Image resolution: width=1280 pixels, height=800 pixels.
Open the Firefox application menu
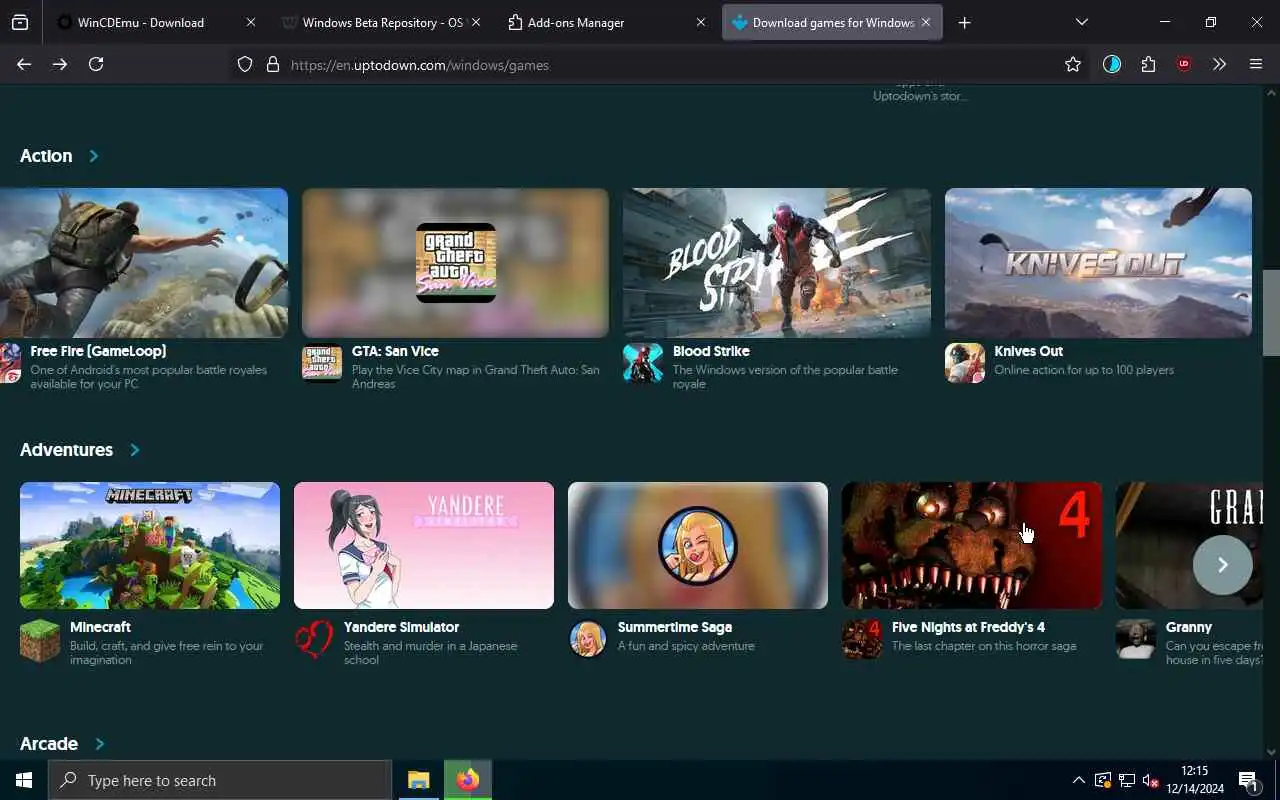pyautogui.click(x=1256, y=64)
